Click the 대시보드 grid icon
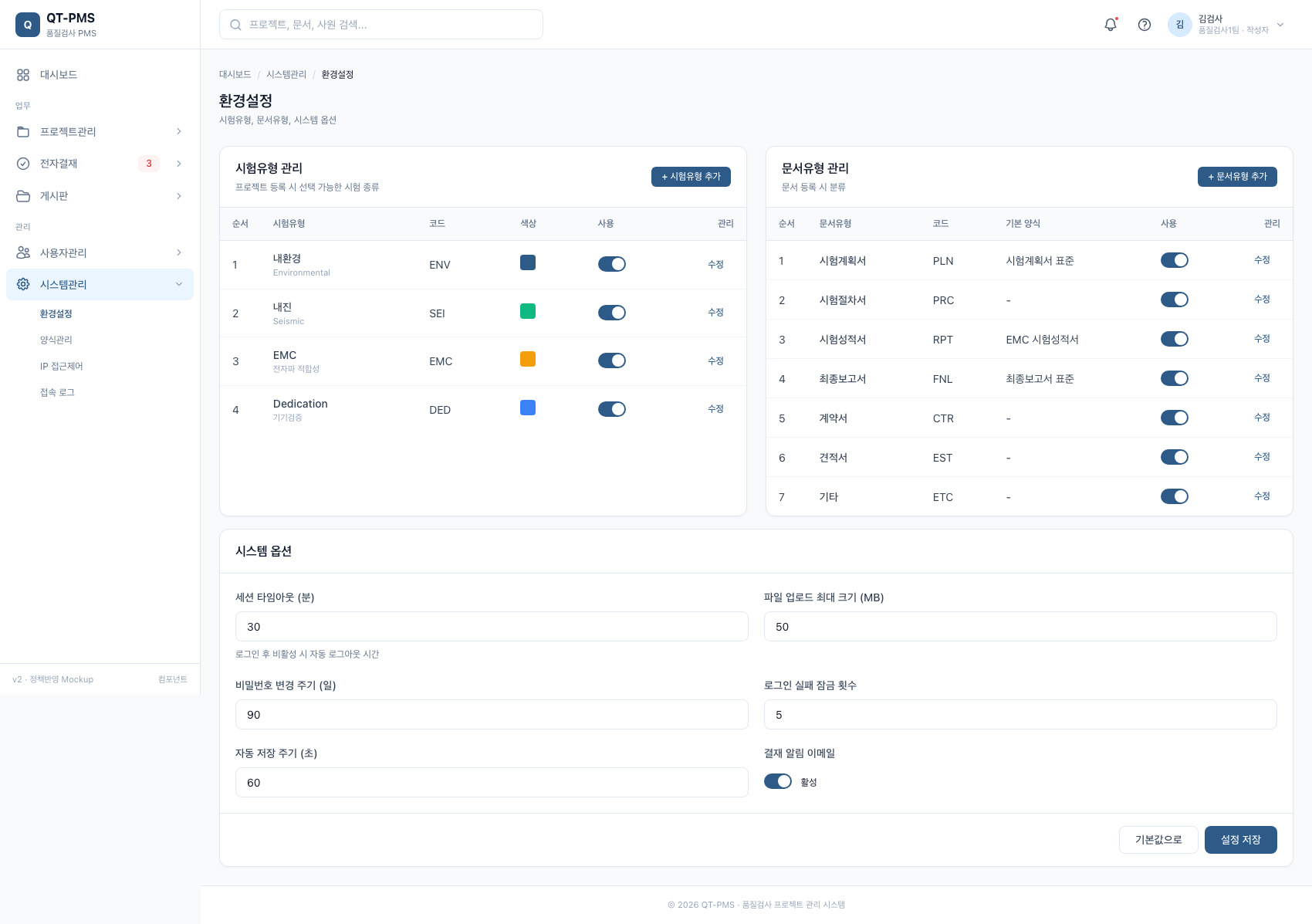The image size is (1312, 924). pos(23,75)
